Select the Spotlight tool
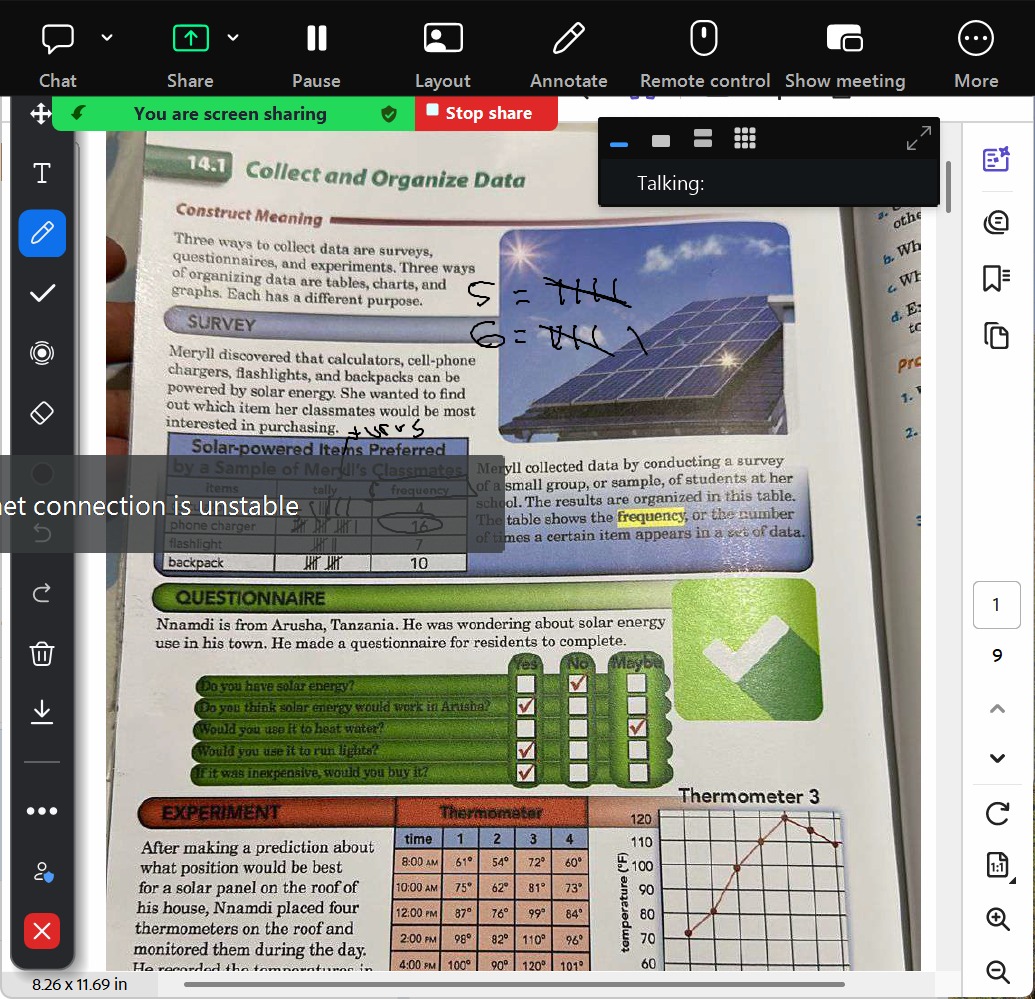1035x999 pixels. 42,353
